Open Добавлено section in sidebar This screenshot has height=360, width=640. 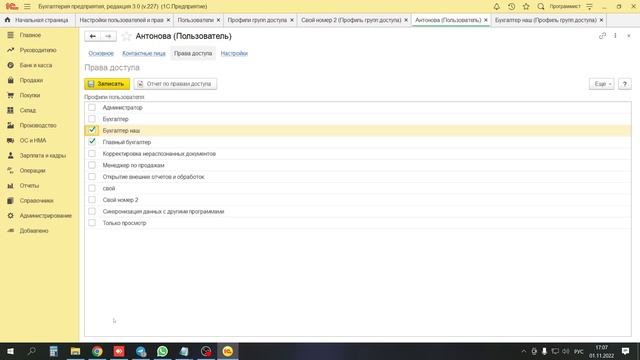coord(34,231)
